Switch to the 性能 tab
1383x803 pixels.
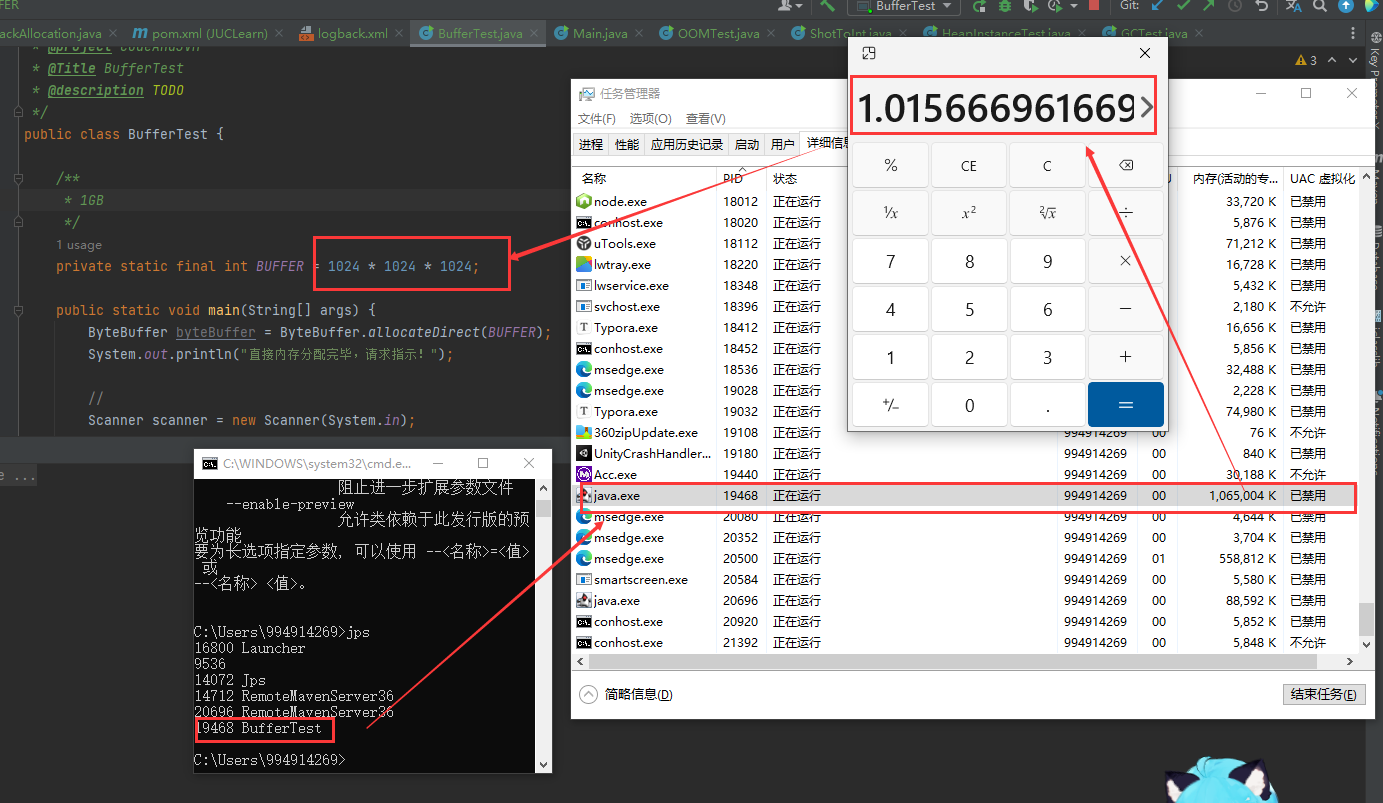pos(627,144)
